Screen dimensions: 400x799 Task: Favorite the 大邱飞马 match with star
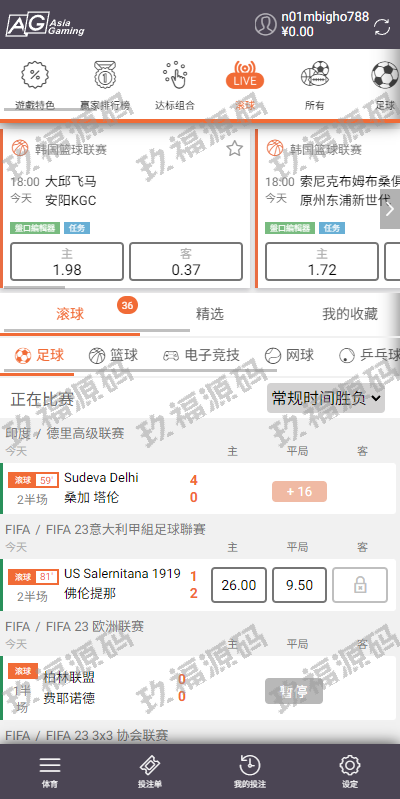[x=234, y=149]
